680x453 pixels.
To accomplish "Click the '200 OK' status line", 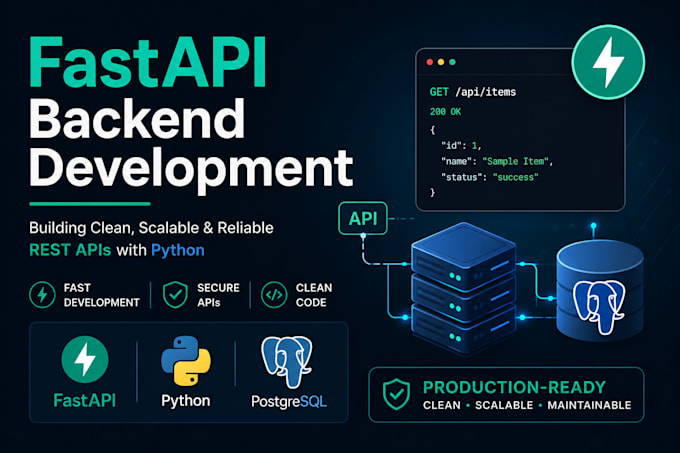I will [445, 112].
